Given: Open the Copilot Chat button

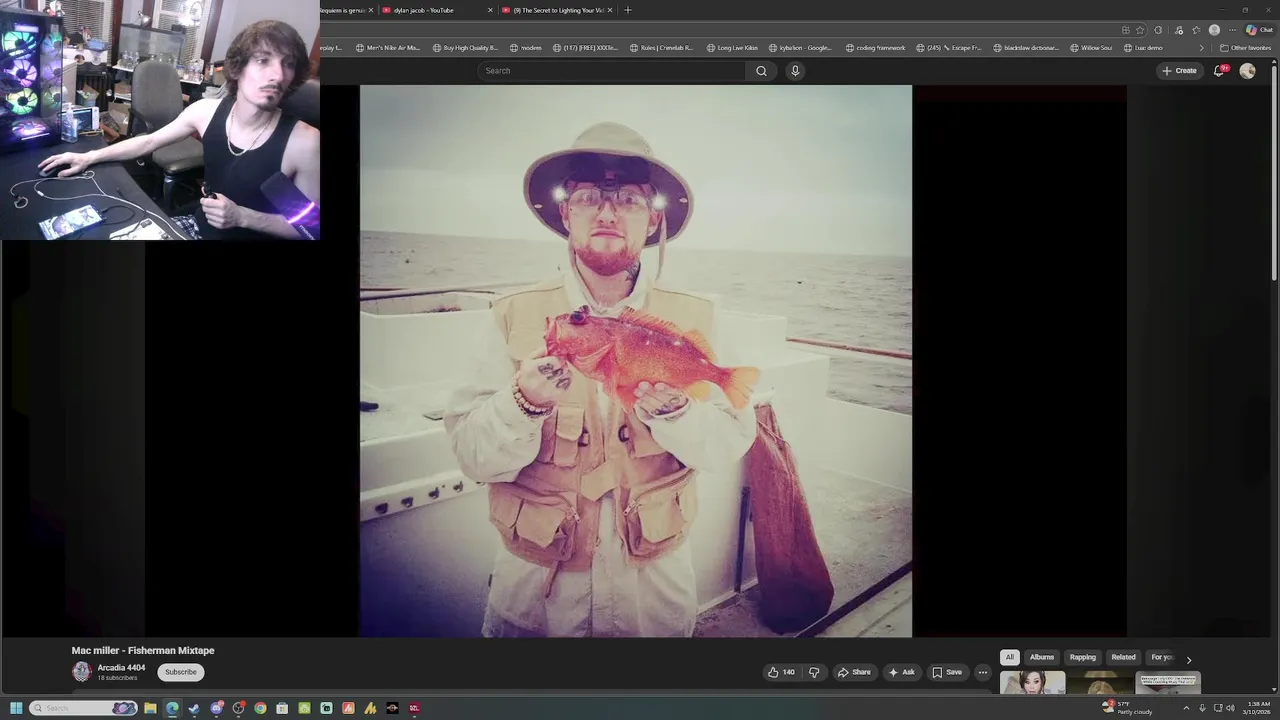Looking at the screenshot, I should point(1259,30).
